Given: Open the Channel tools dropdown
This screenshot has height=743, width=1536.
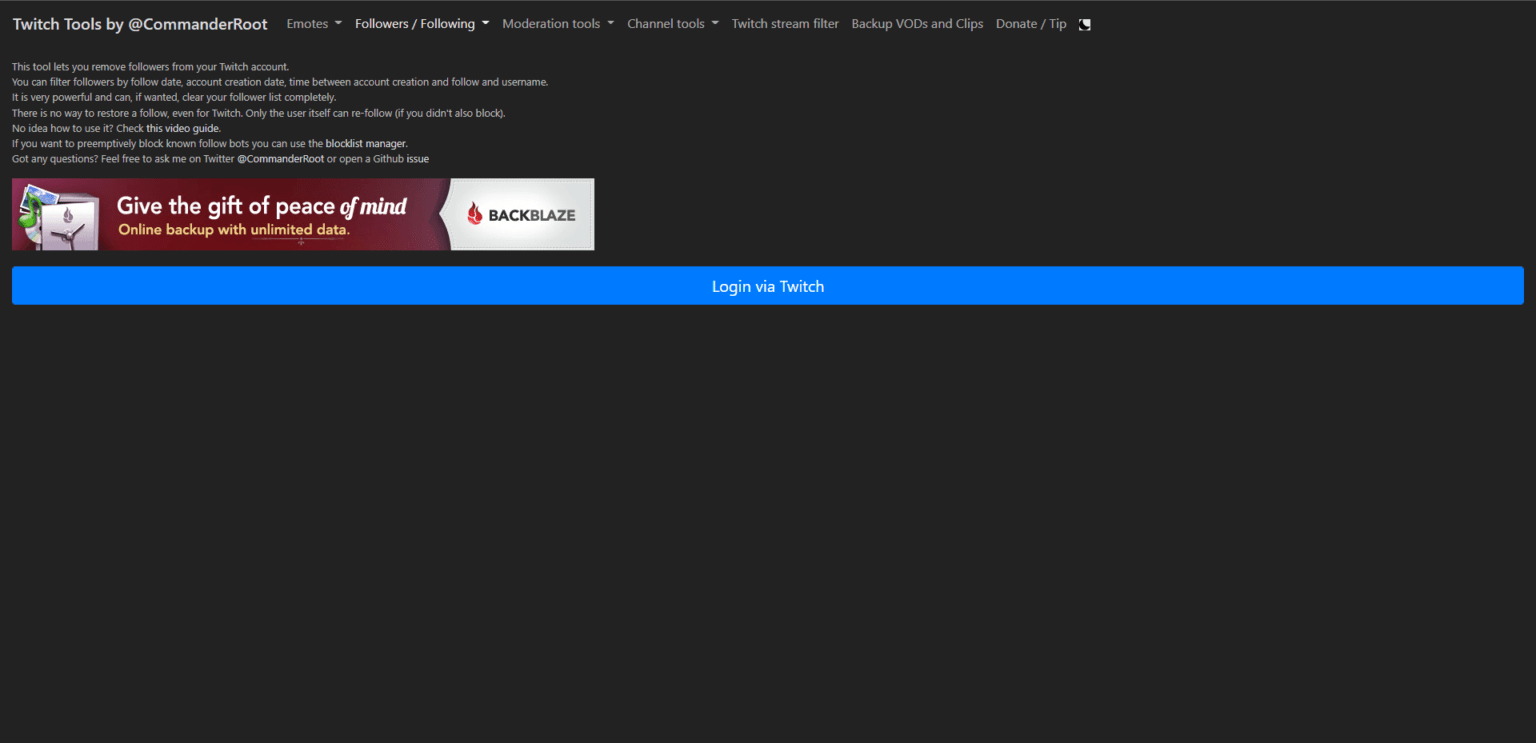Looking at the screenshot, I should 672,24.
